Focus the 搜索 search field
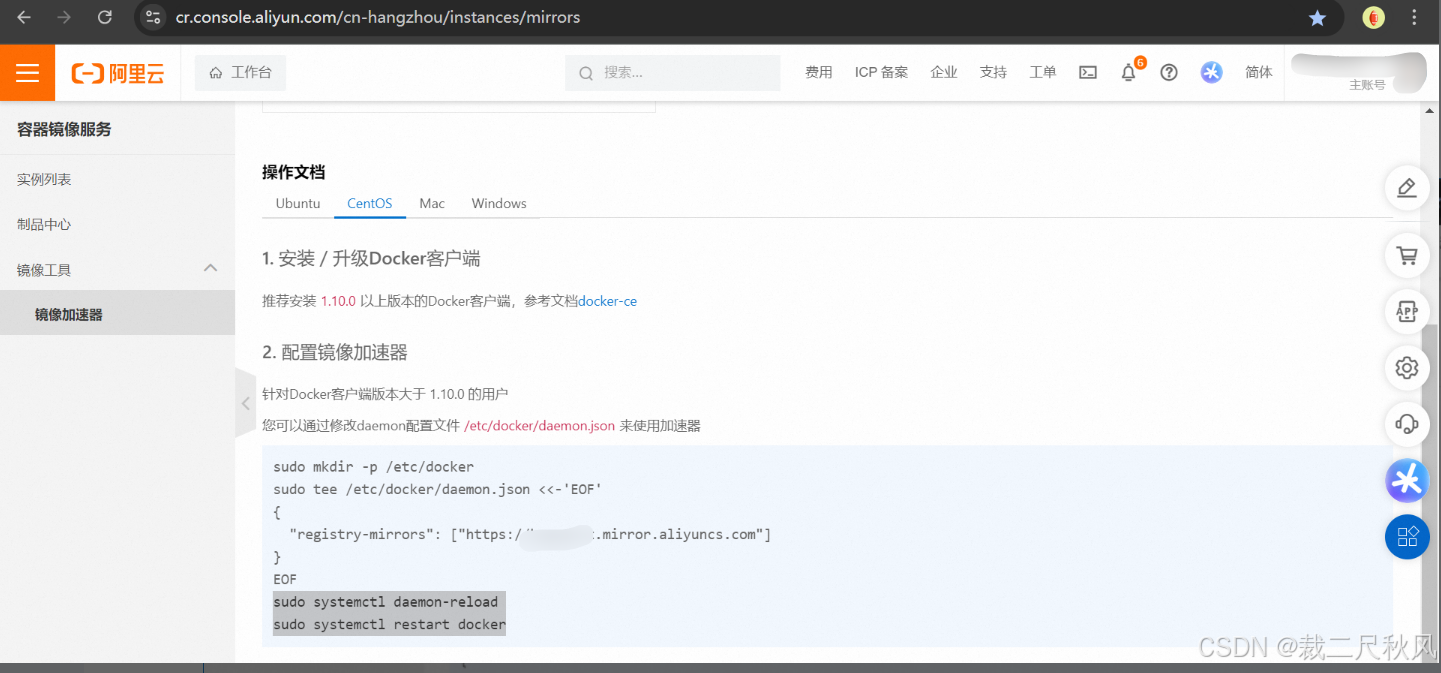The image size is (1441, 673). click(673, 73)
